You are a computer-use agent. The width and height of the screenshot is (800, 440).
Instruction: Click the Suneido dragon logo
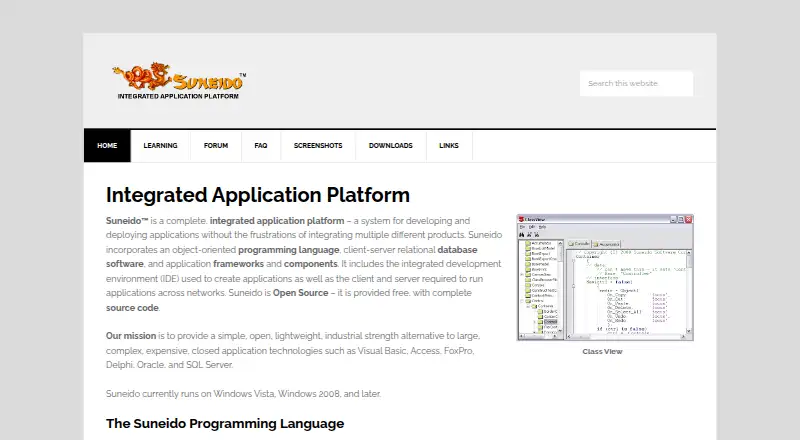click(179, 81)
